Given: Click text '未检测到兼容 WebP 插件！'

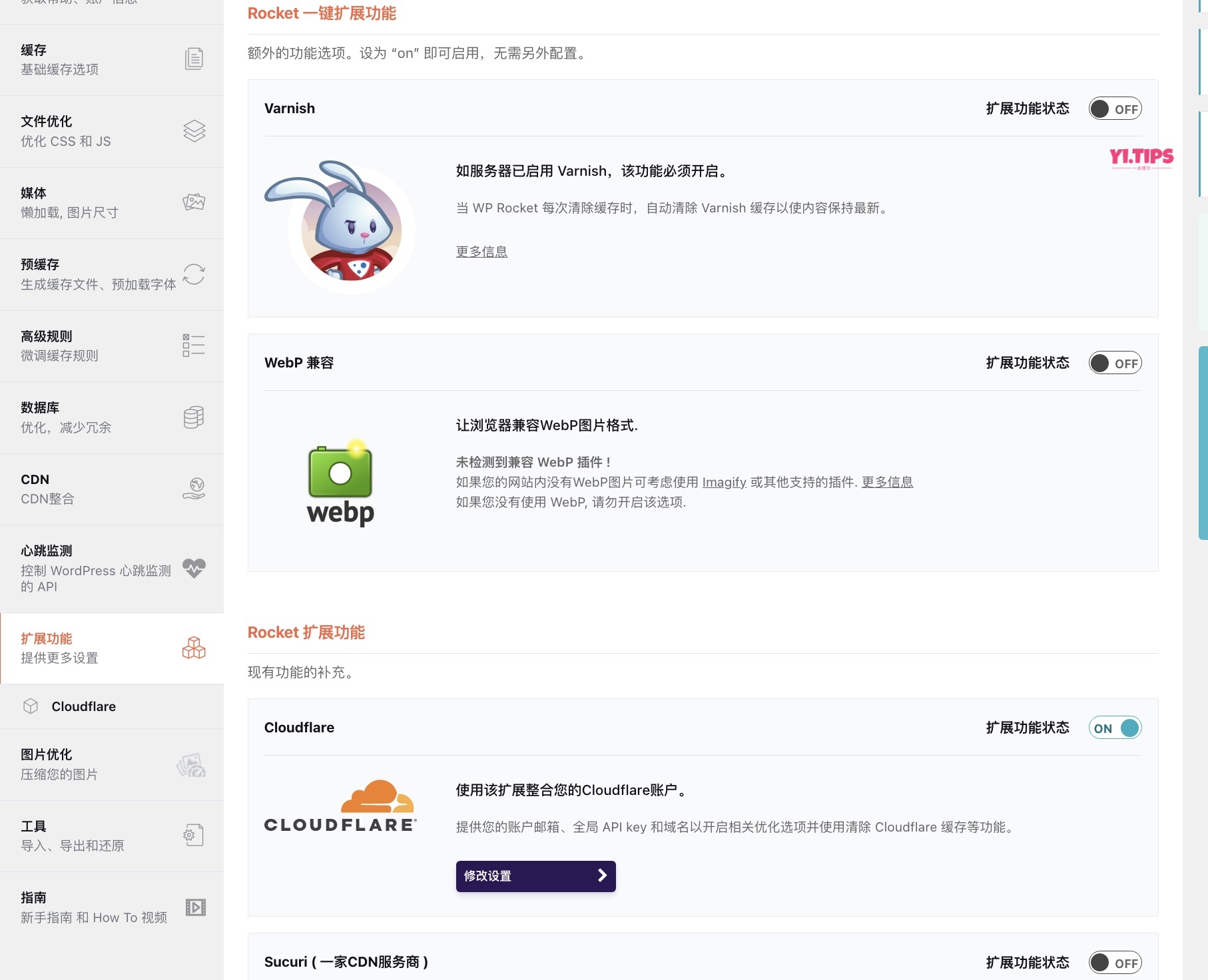Looking at the screenshot, I should pos(534,462).
